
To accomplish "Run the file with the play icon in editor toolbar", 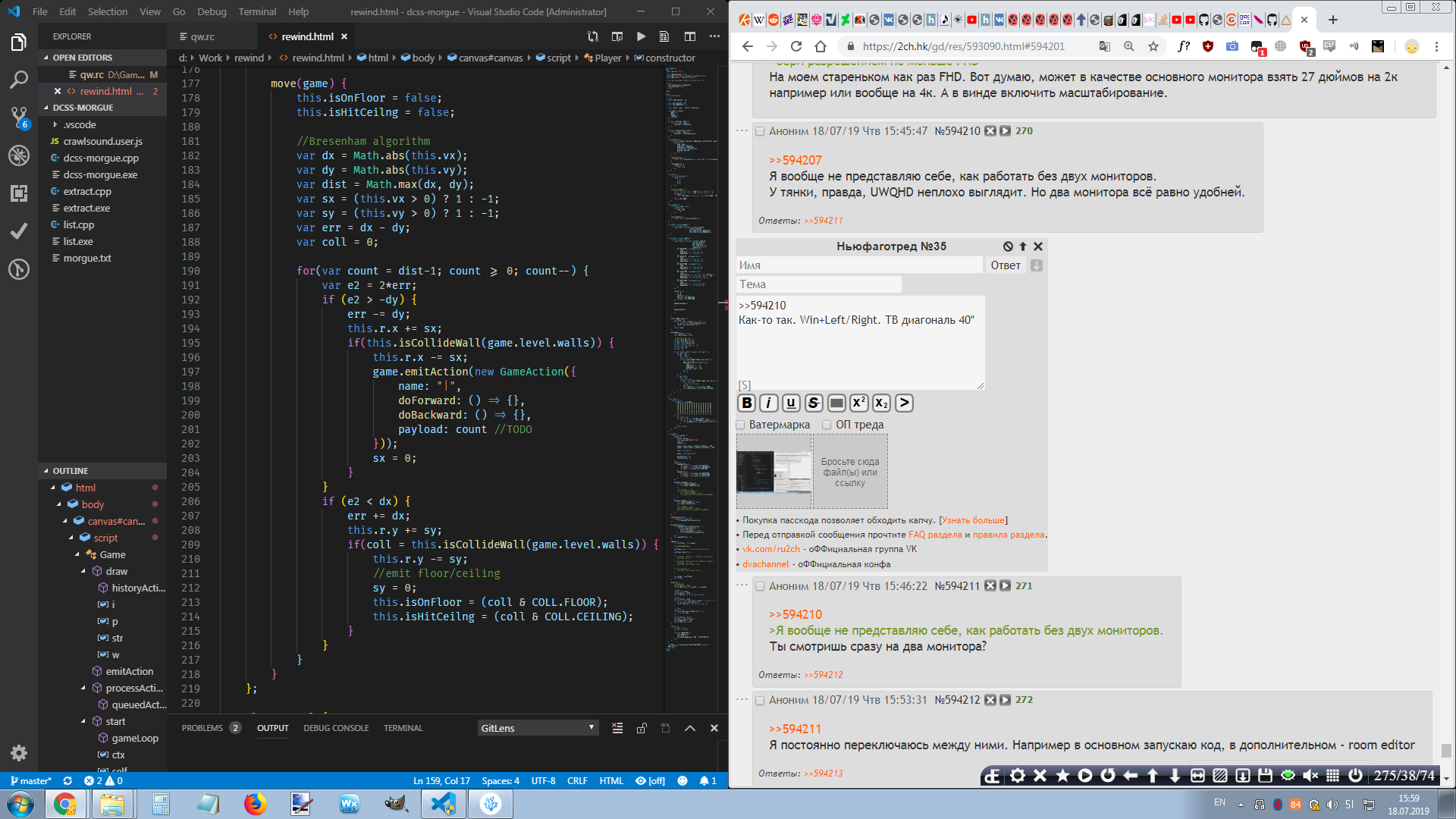I will pyautogui.click(x=641, y=36).
